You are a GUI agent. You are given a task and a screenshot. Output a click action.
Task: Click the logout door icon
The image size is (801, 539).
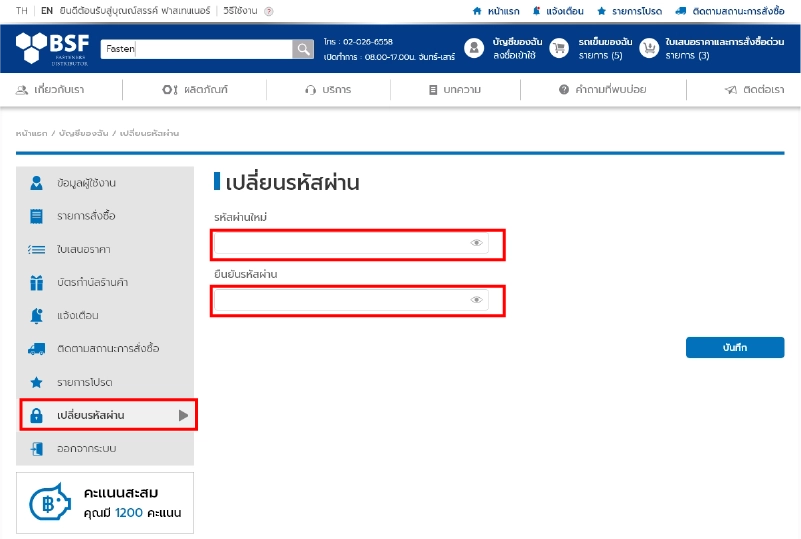(37, 448)
